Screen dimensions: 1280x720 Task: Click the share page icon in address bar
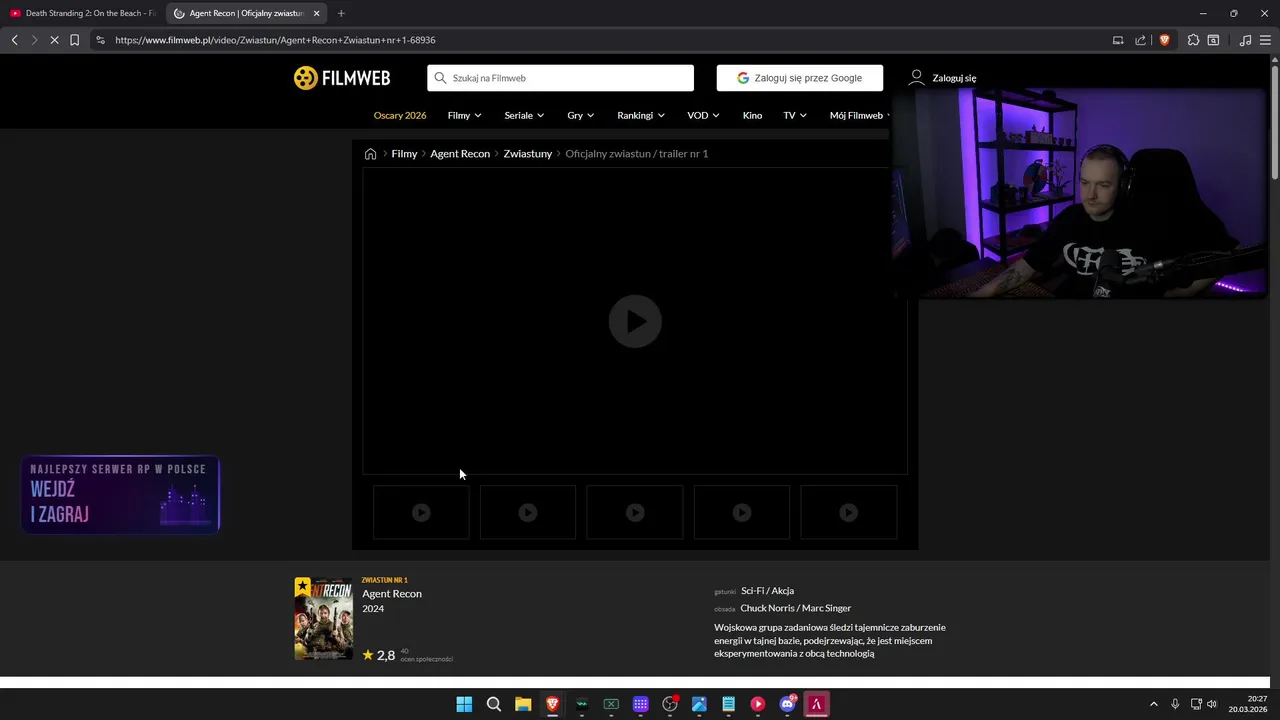click(x=1141, y=40)
